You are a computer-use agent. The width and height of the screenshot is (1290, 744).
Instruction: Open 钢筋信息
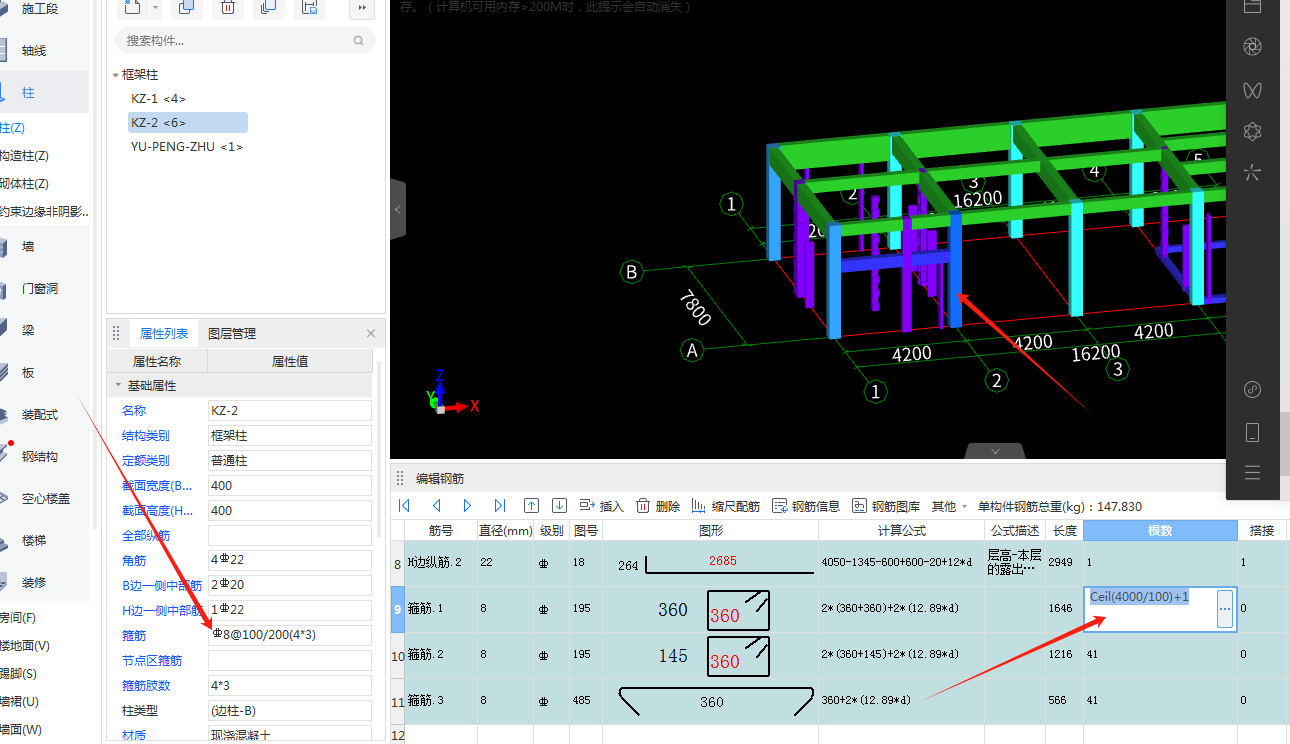tap(806, 506)
